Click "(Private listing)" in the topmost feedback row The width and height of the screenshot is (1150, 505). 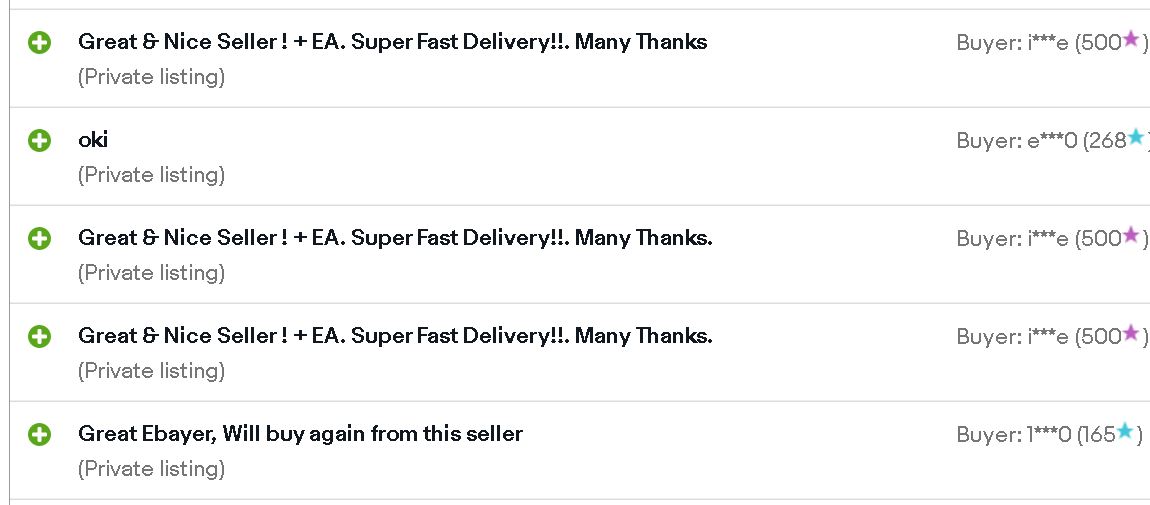click(151, 76)
